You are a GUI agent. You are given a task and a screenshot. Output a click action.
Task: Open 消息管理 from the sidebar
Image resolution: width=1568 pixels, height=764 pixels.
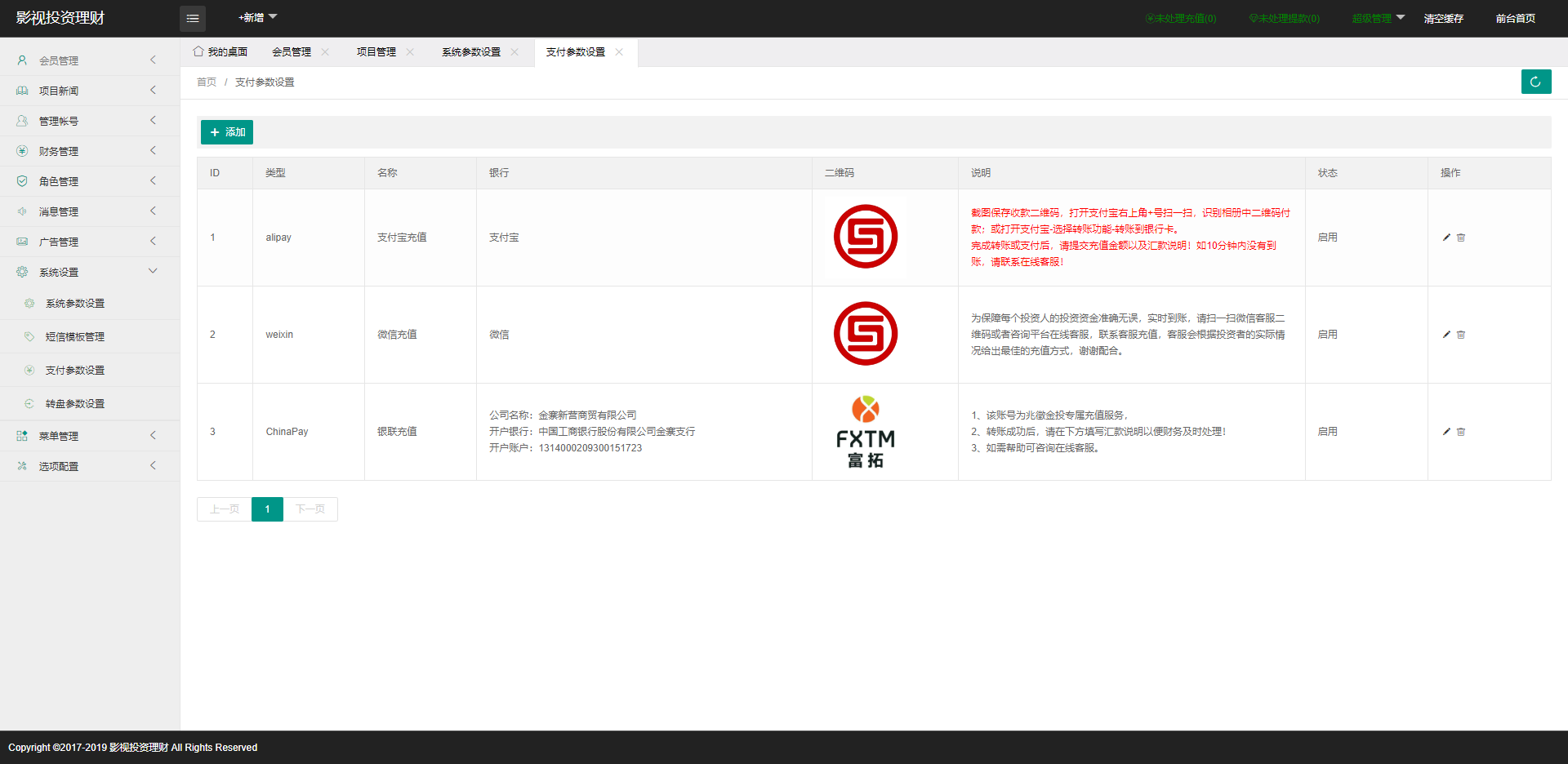pyautogui.click(x=60, y=211)
